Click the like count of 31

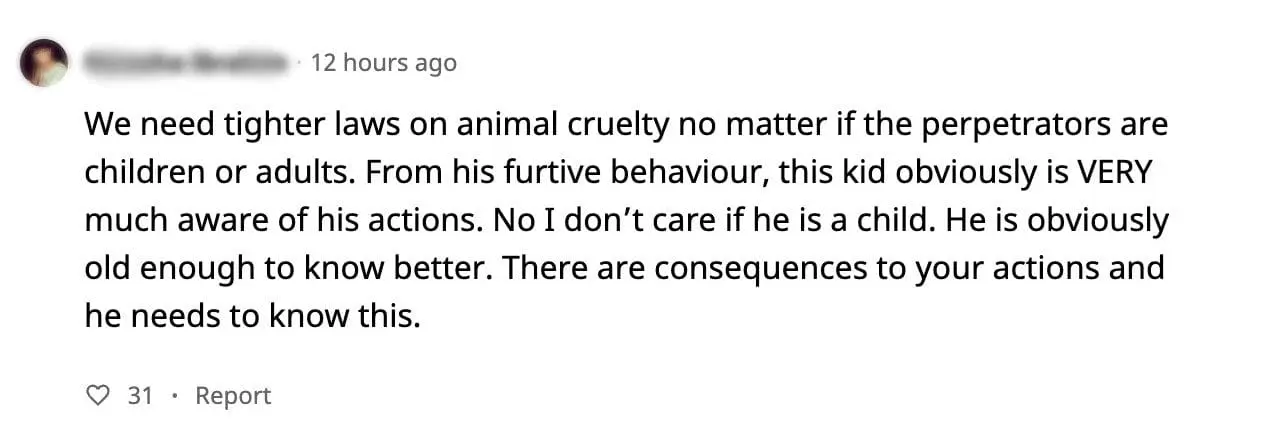[140, 396]
